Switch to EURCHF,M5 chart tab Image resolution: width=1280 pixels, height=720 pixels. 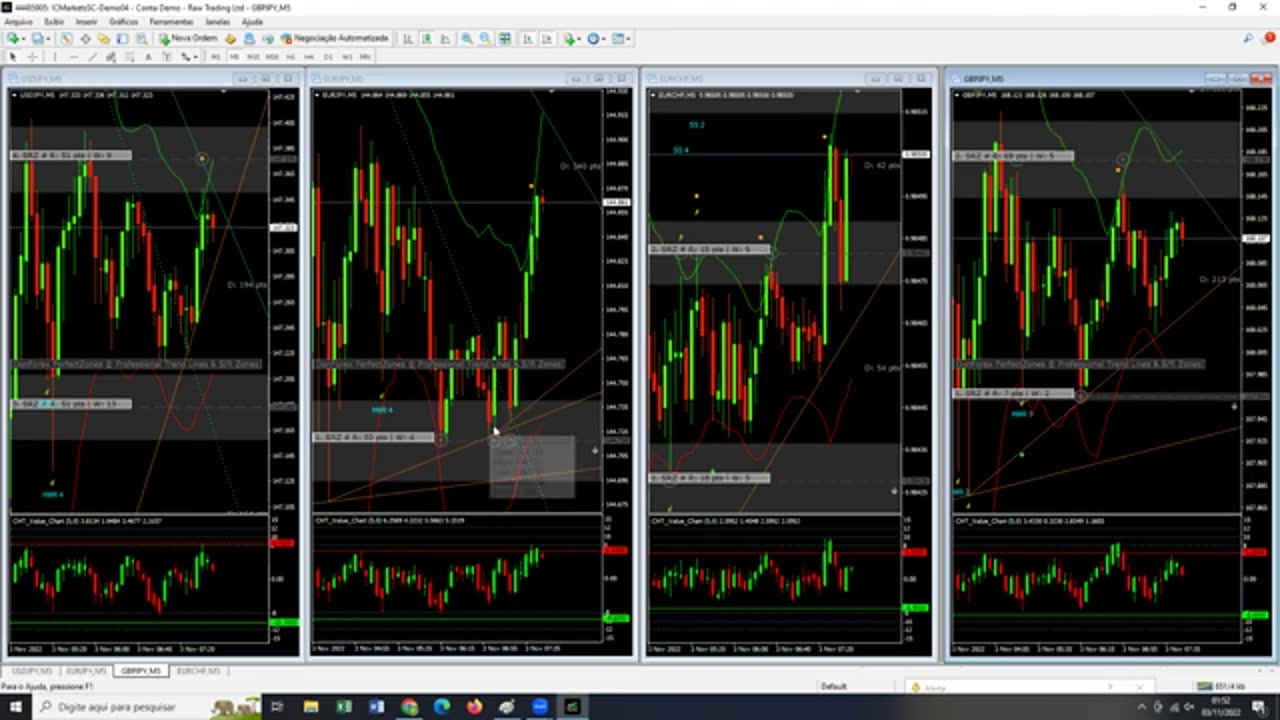click(198, 671)
